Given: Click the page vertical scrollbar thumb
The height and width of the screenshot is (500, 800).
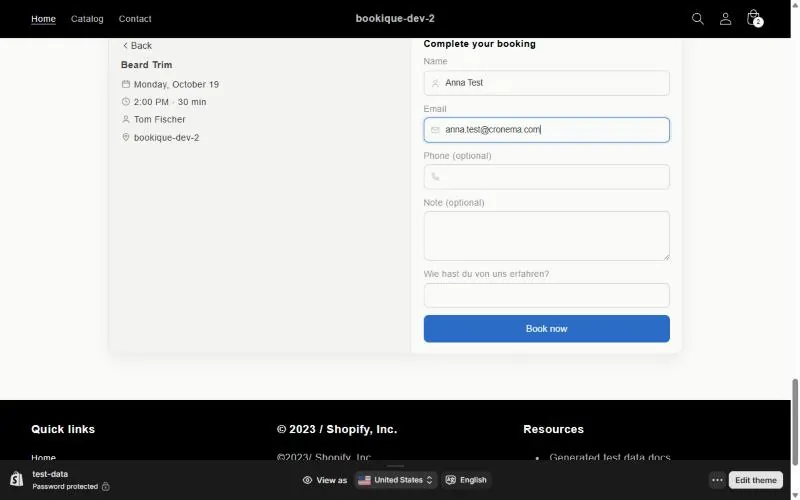Looking at the screenshot, I should pyautogui.click(x=795, y=422).
